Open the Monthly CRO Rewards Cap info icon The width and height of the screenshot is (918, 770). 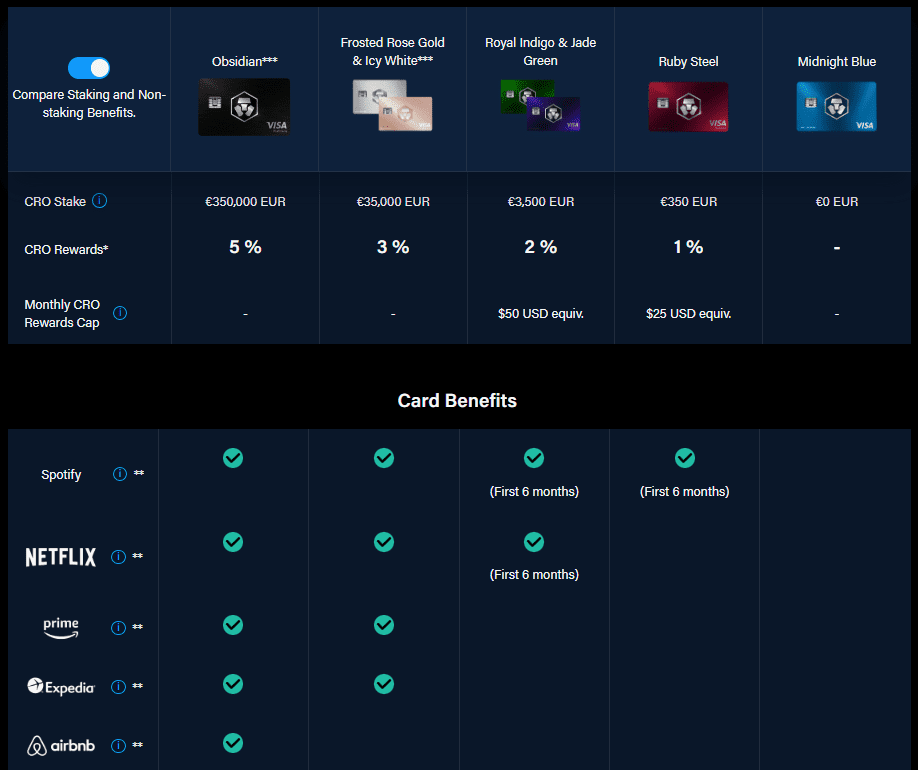pos(120,313)
